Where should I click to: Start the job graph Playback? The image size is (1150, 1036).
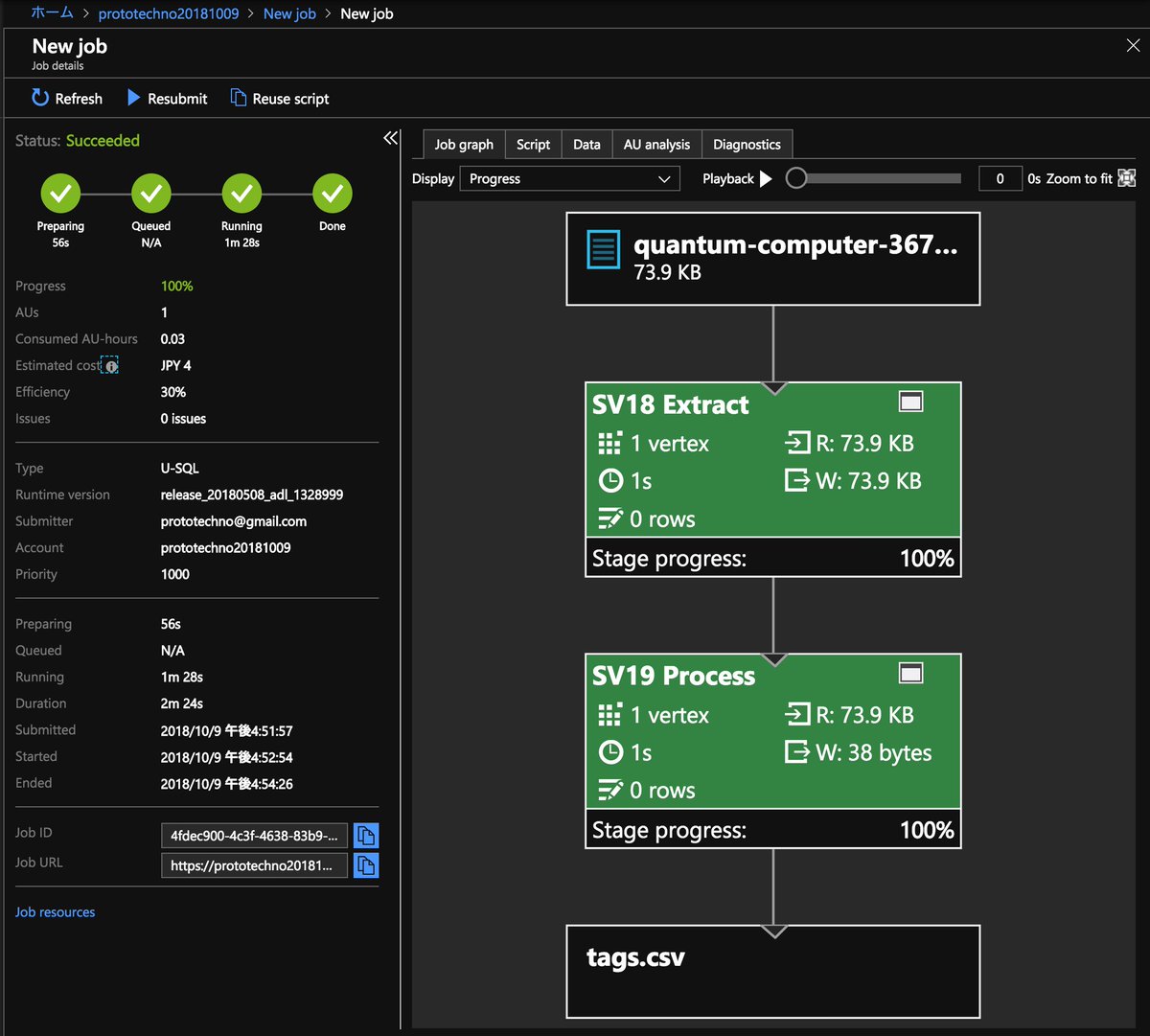766,178
